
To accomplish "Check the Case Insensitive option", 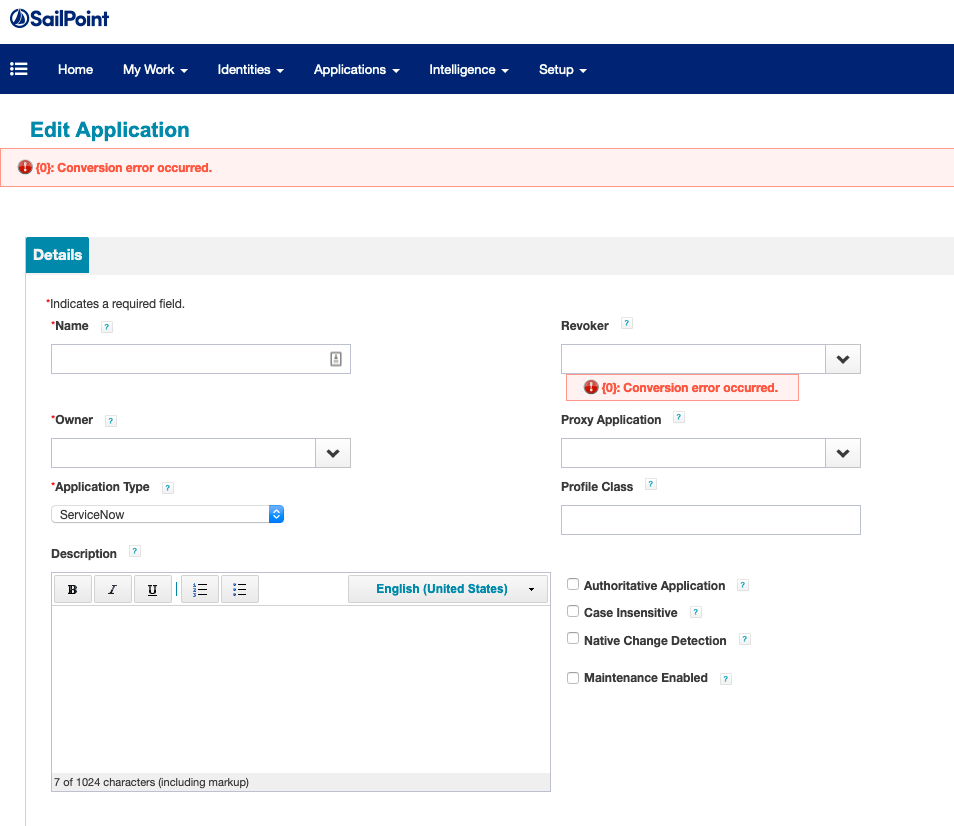I will coord(573,611).
